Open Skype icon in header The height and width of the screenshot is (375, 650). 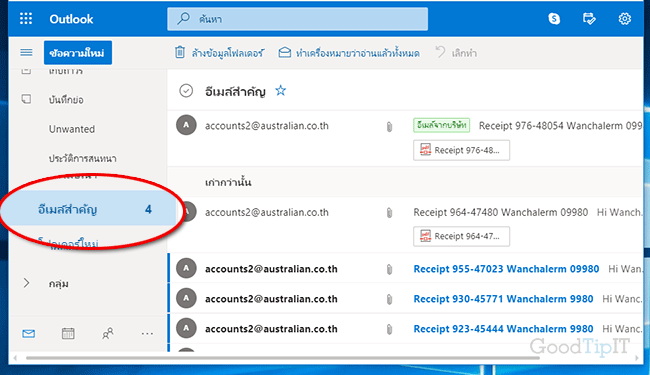[x=554, y=19]
